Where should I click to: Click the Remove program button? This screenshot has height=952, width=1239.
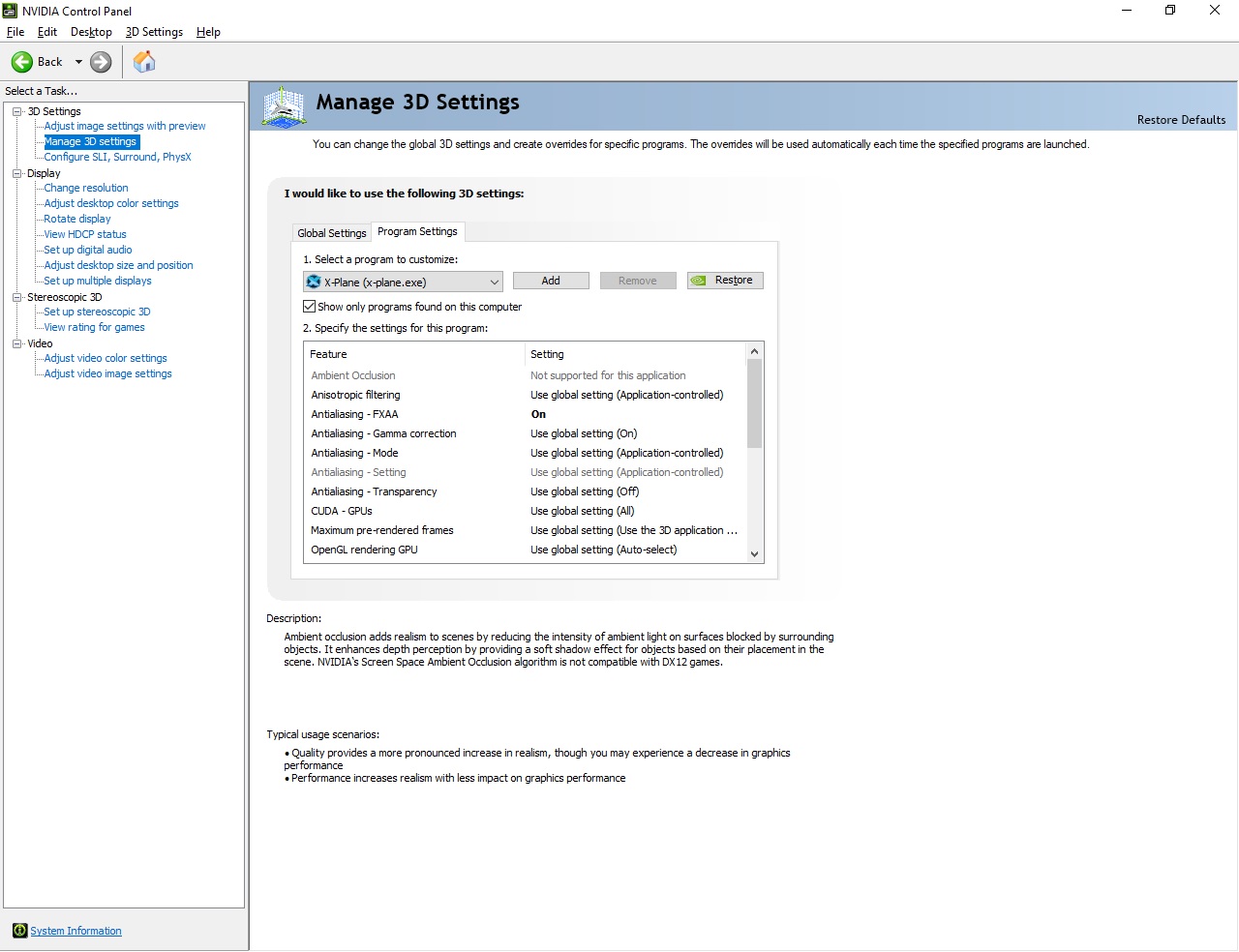tap(638, 281)
